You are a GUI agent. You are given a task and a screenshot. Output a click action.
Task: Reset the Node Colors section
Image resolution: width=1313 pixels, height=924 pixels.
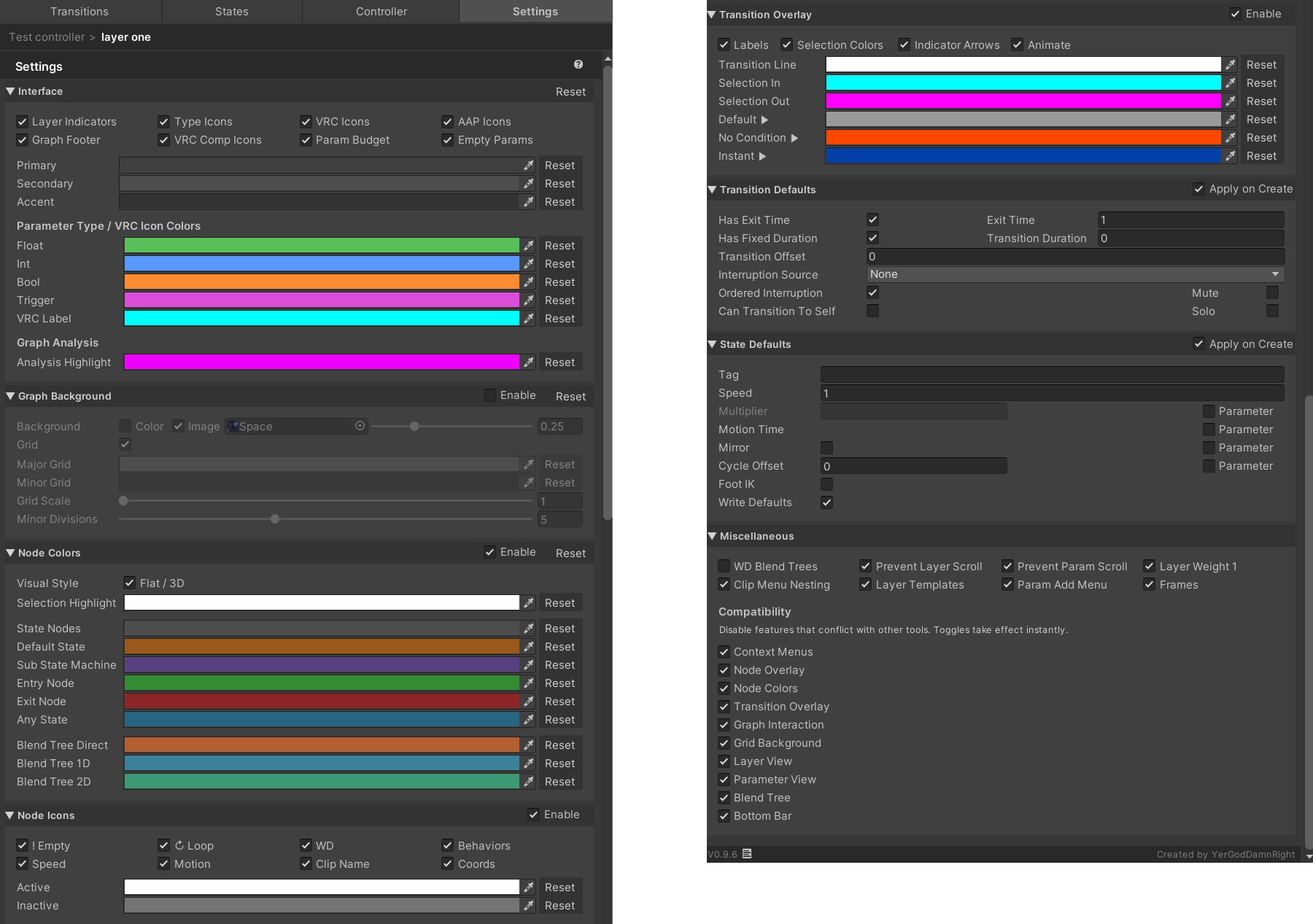coord(570,554)
